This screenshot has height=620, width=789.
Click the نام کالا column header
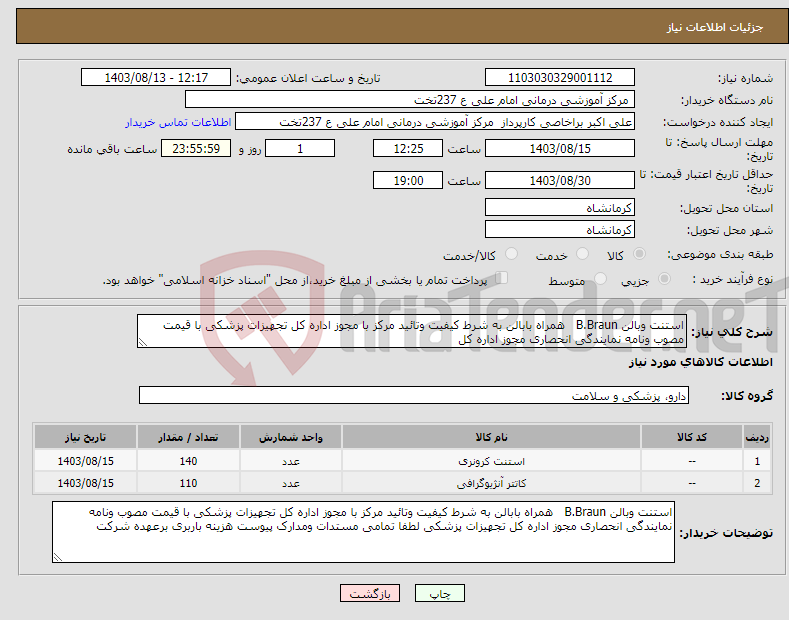pos(491,437)
